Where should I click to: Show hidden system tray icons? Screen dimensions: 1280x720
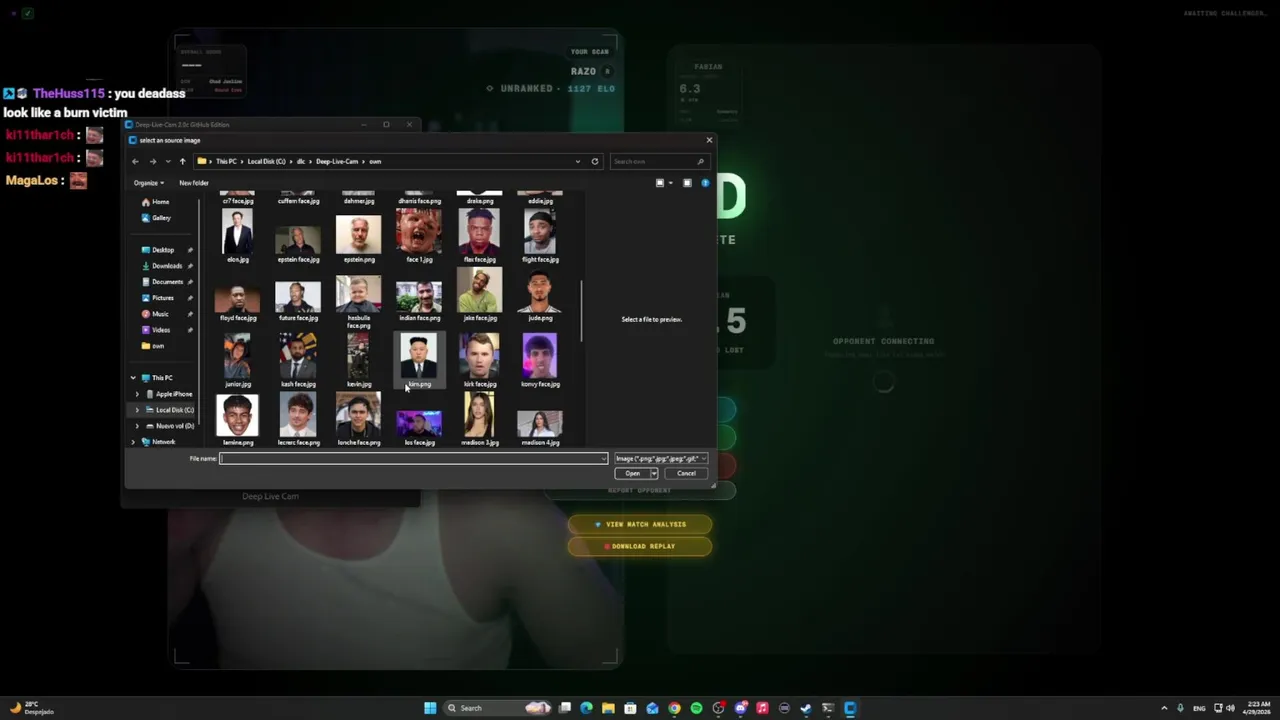point(1164,708)
